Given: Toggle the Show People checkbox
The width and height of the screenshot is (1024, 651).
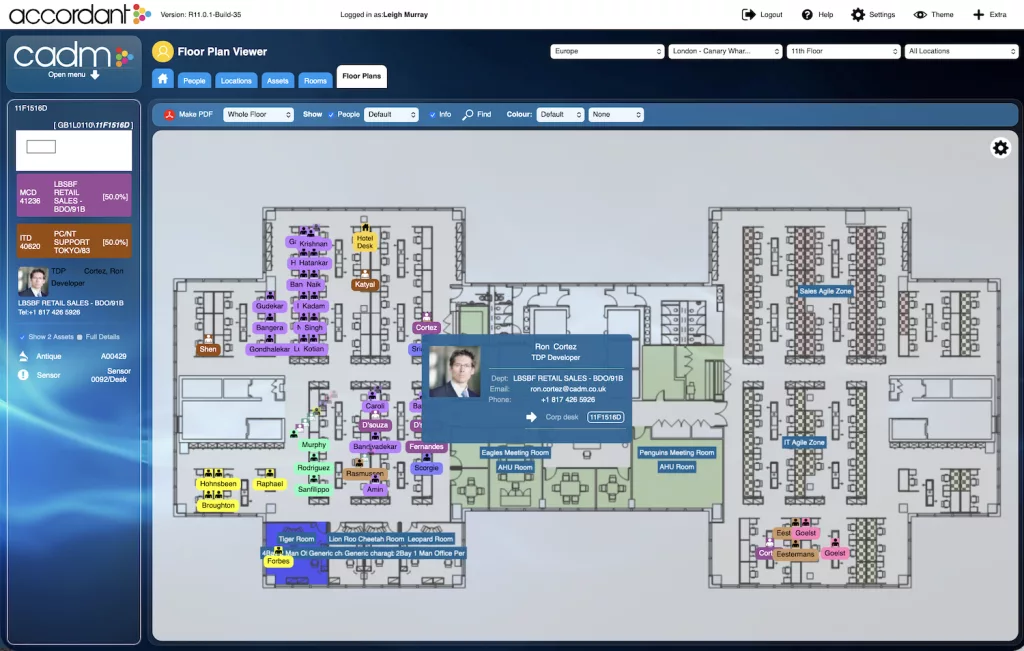Looking at the screenshot, I should 330,115.
